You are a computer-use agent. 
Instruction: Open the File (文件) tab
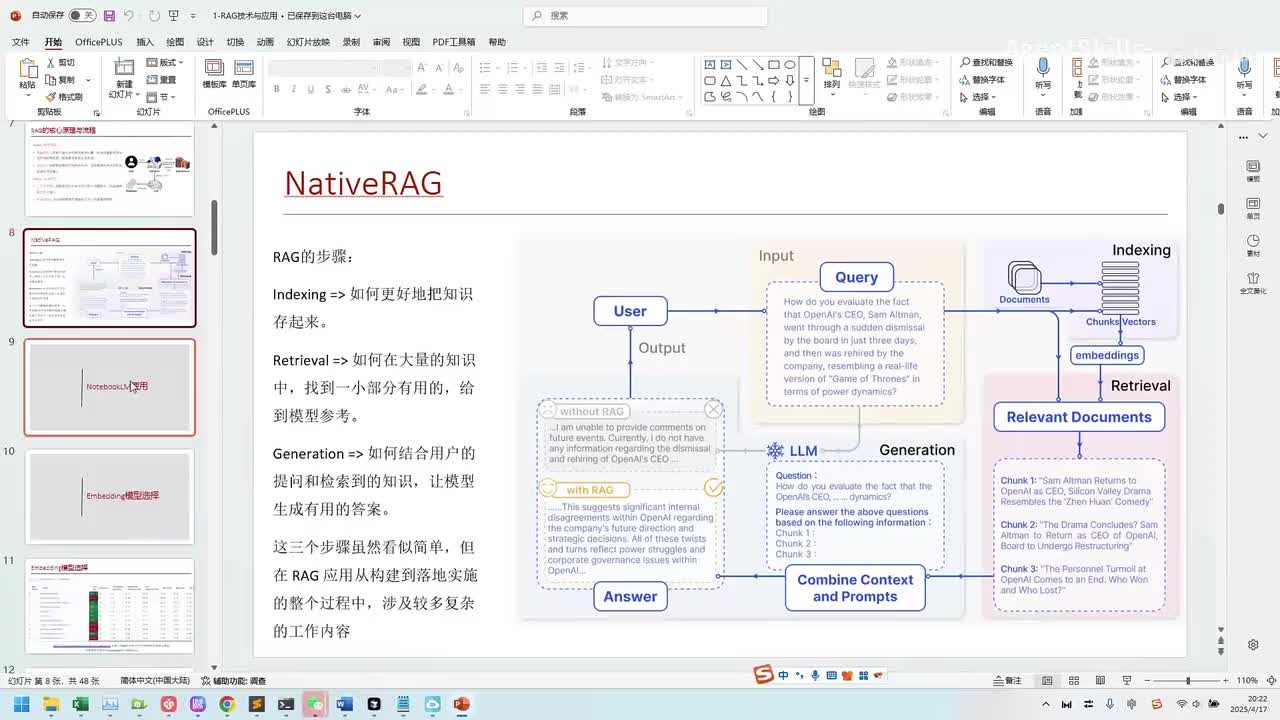click(x=20, y=42)
